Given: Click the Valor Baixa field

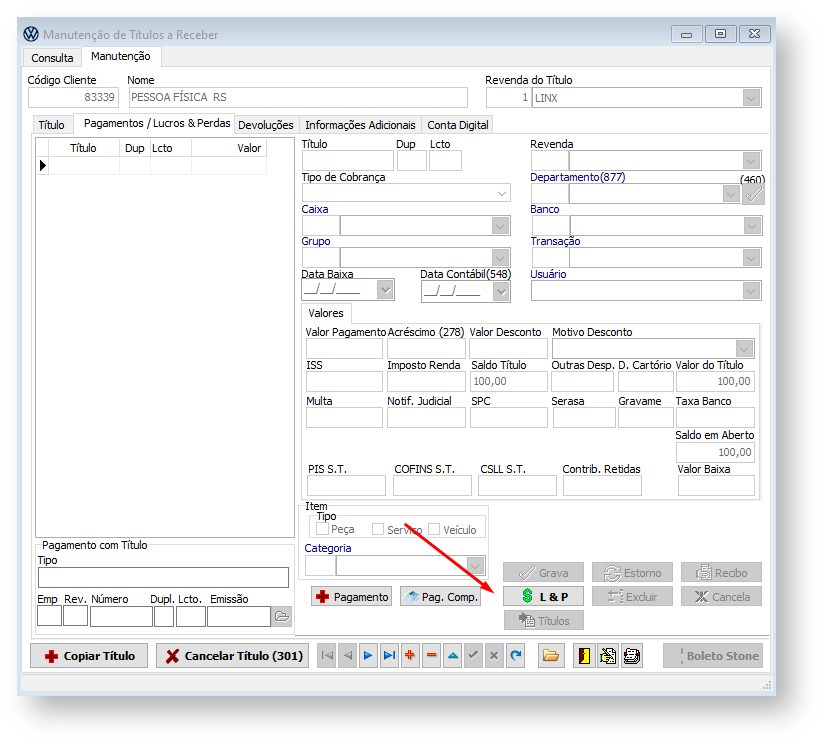Looking at the screenshot, I should pyautogui.click(x=716, y=486).
